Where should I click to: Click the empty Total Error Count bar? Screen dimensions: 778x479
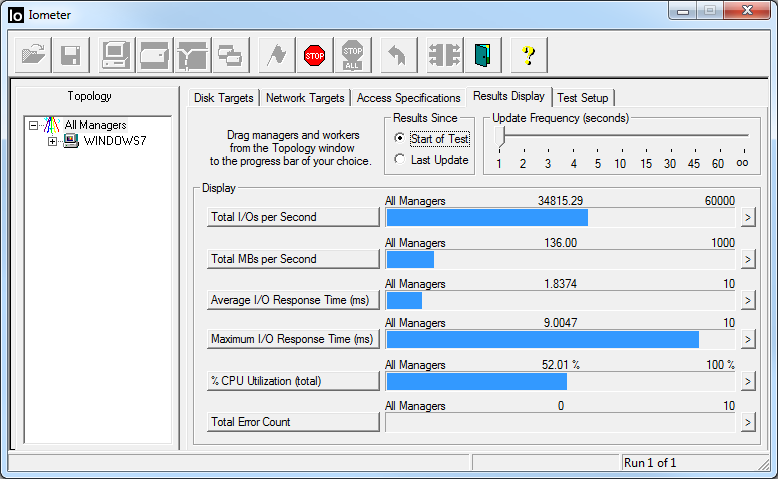(560, 422)
